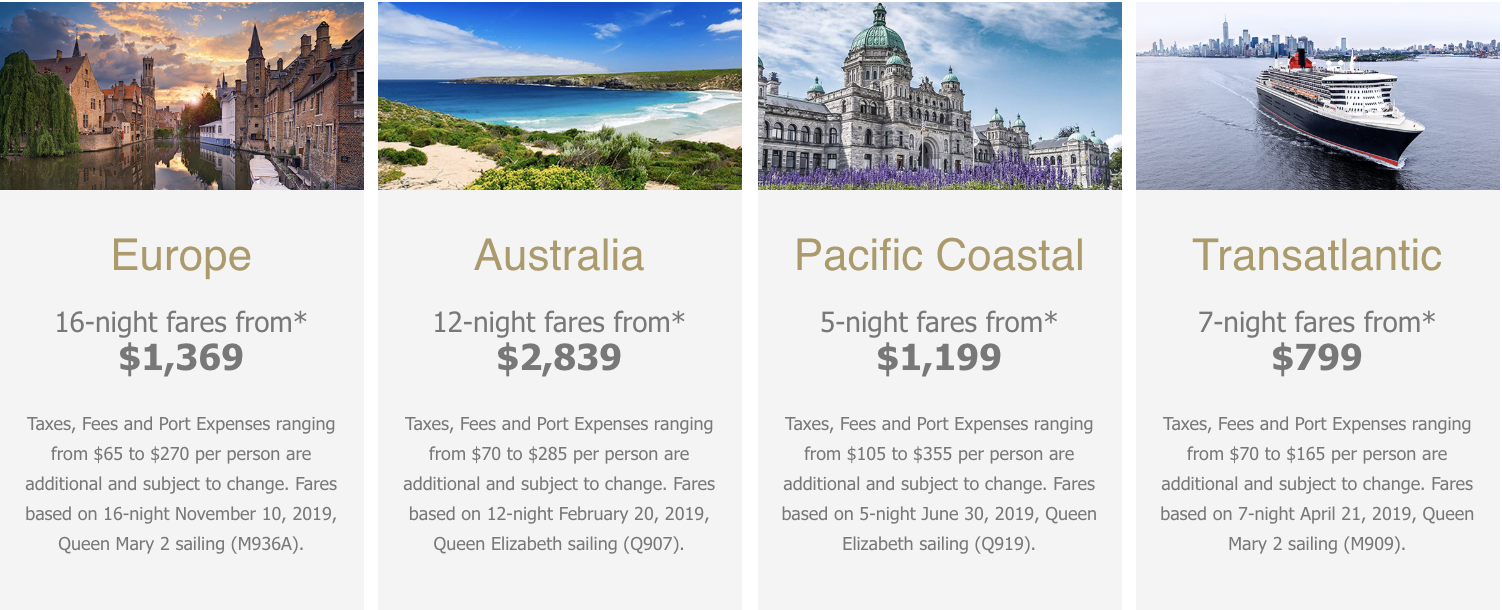The width and height of the screenshot is (1502, 610).
Task: Select the Pacific Coastal heading
Action: [939, 255]
